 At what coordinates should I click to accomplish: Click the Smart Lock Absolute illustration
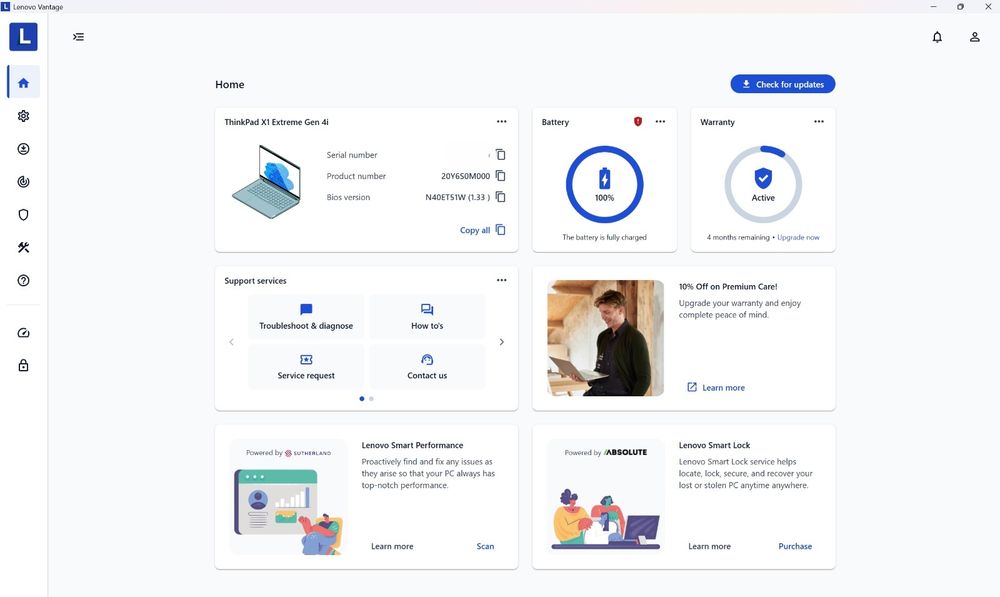[x=605, y=497]
